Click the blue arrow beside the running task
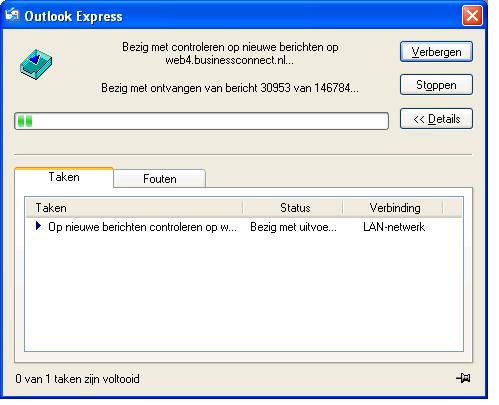This screenshot has width=499, height=405. point(38,226)
